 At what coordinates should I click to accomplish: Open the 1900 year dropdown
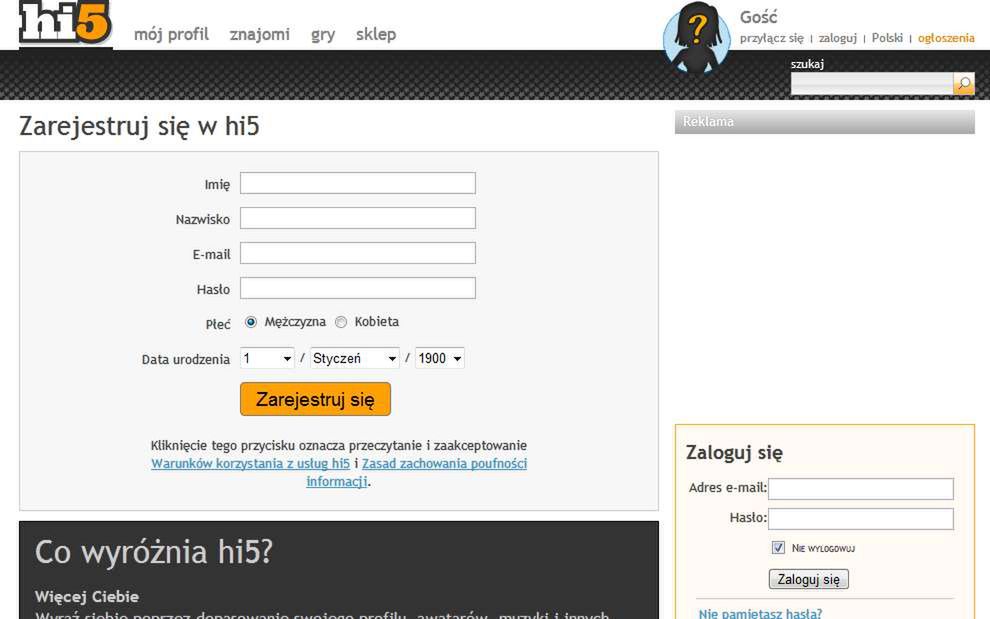439,358
